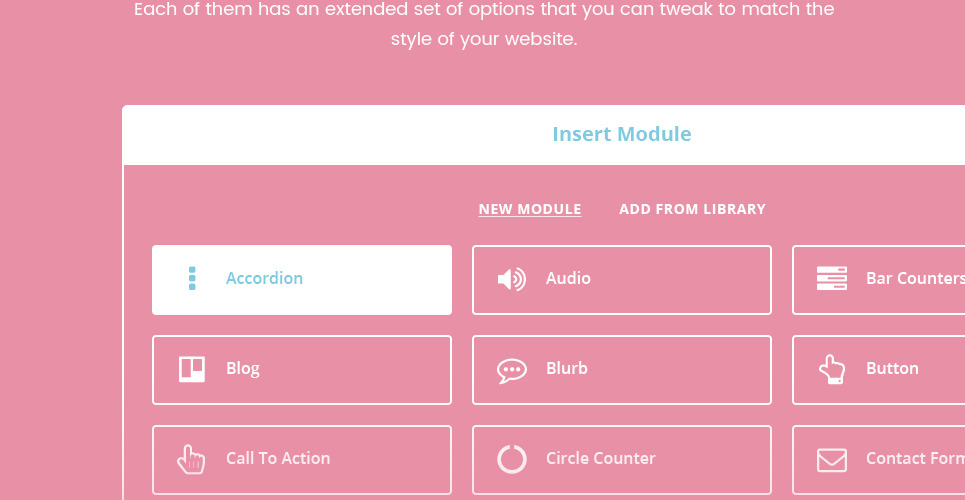Insert the Audio module via its label
The image size is (965, 500).
568,279
